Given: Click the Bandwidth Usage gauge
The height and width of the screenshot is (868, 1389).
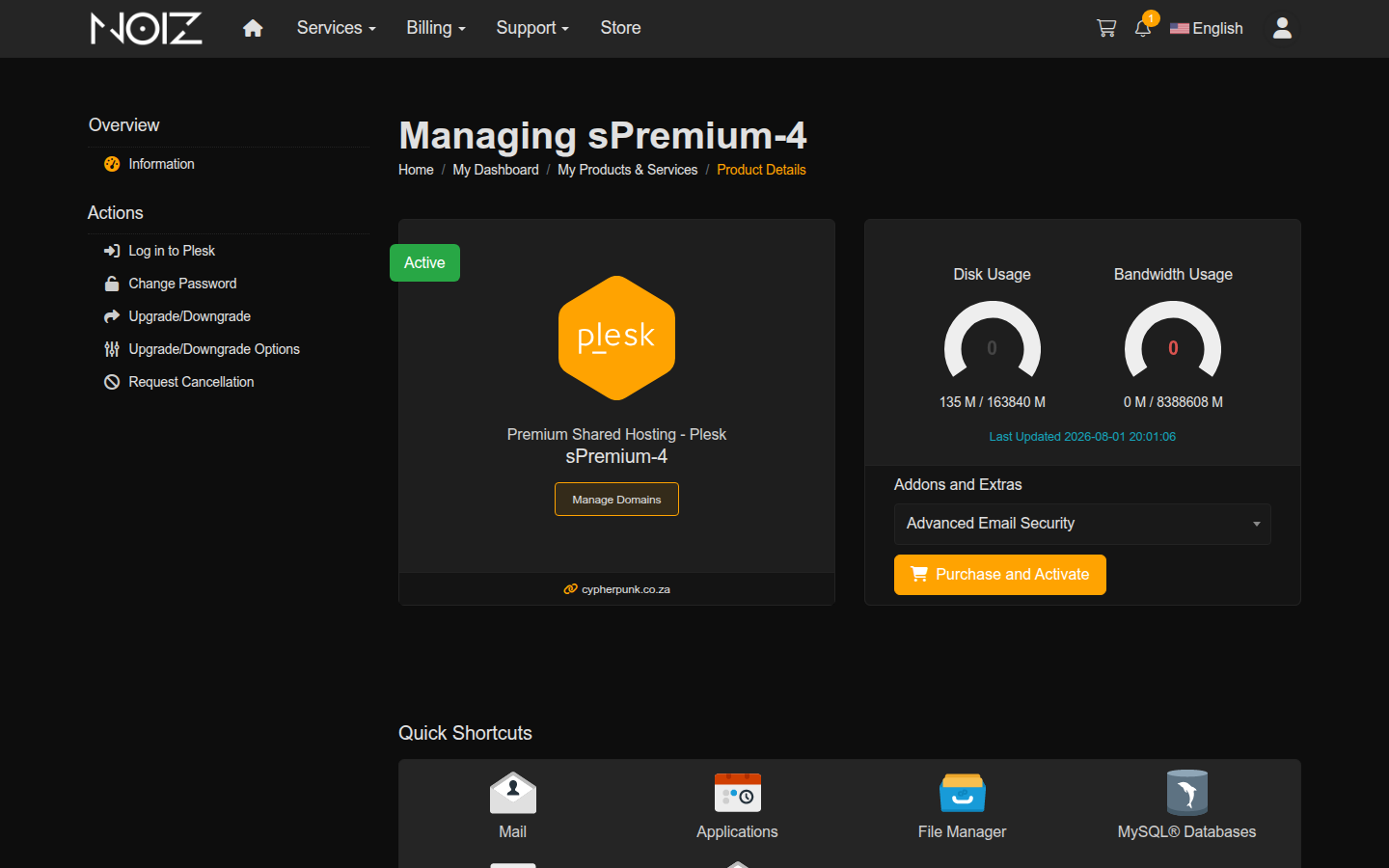Looking at the screenshot, I should pyautogui.click(x=1173, y=339).
